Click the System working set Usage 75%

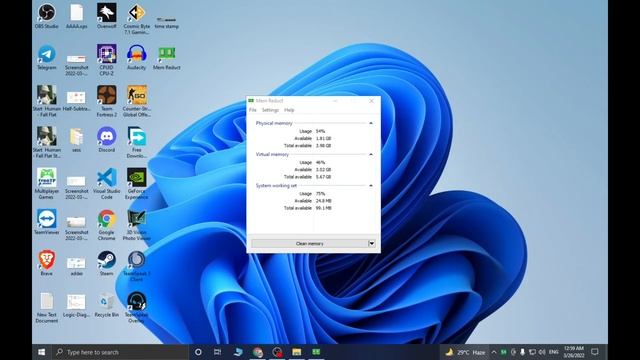320,194
